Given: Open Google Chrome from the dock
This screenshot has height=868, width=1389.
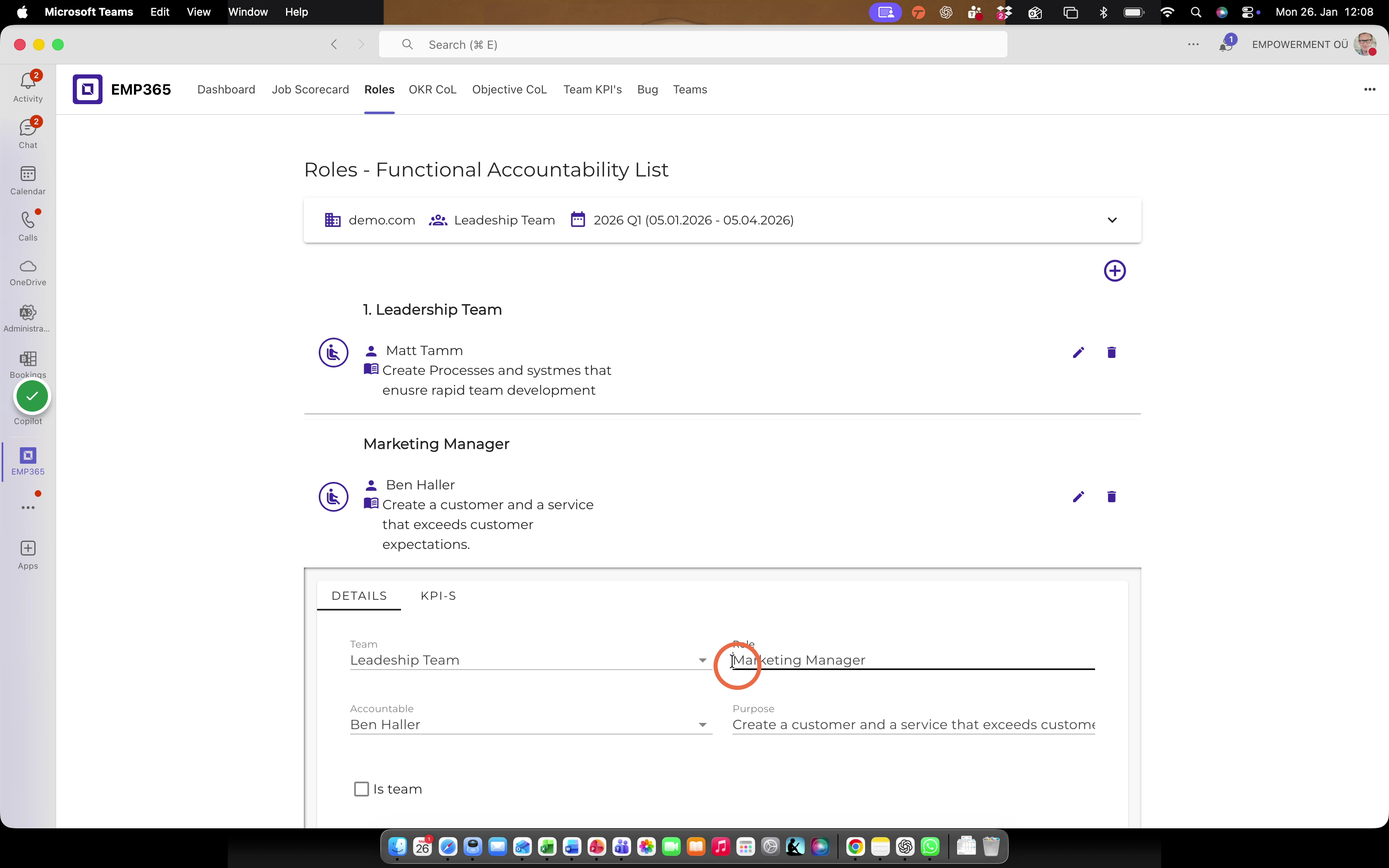Looking at the screenshot, I should [x=855, y=847].
